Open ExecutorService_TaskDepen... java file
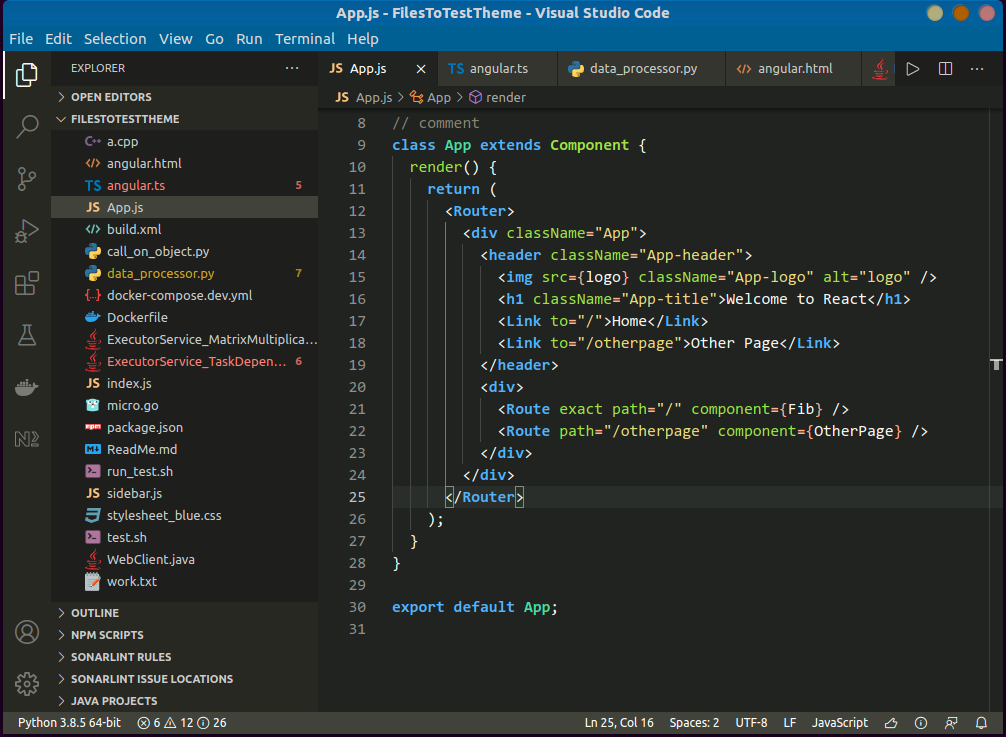 coord(185,362)
